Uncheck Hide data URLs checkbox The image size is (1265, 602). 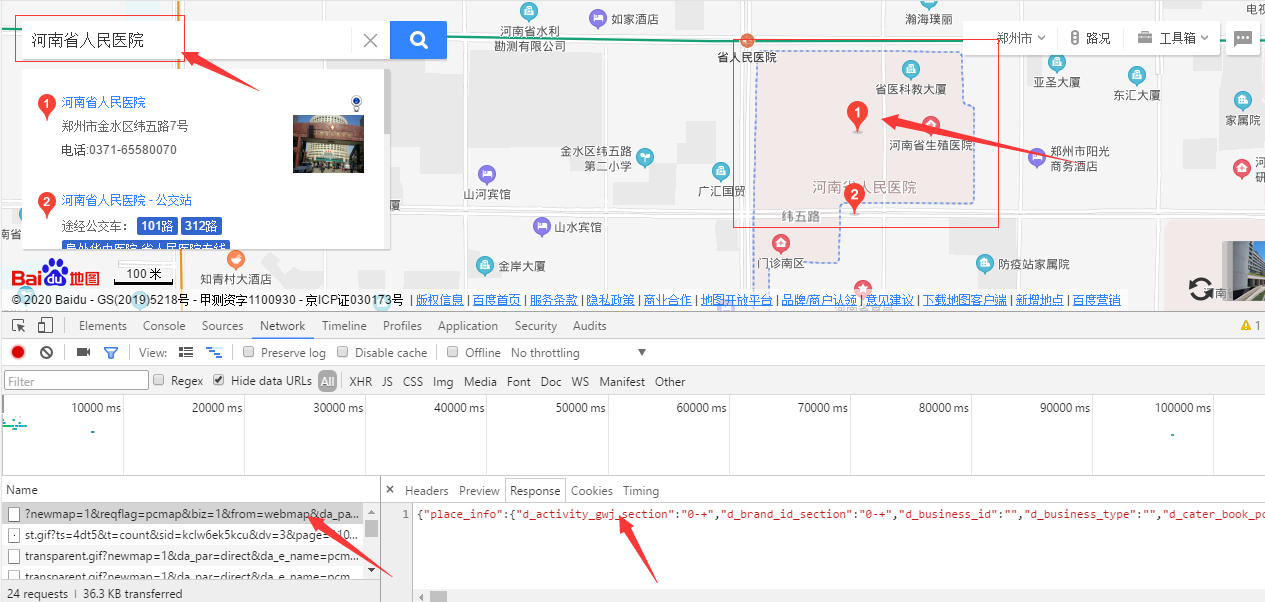coord(218,380)
